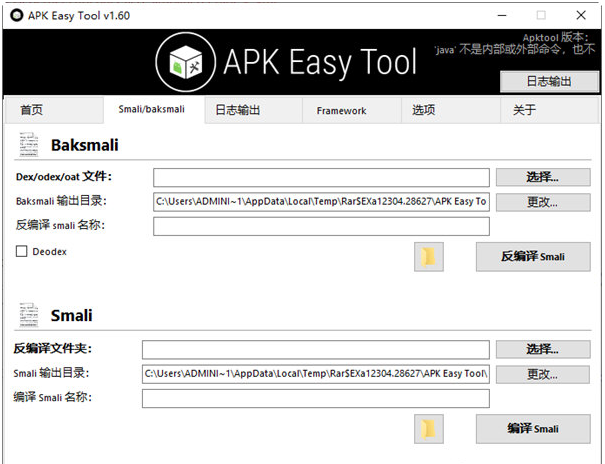Show the 关于 tab
This screenshot has width=605, height=464.
point(549,110)
